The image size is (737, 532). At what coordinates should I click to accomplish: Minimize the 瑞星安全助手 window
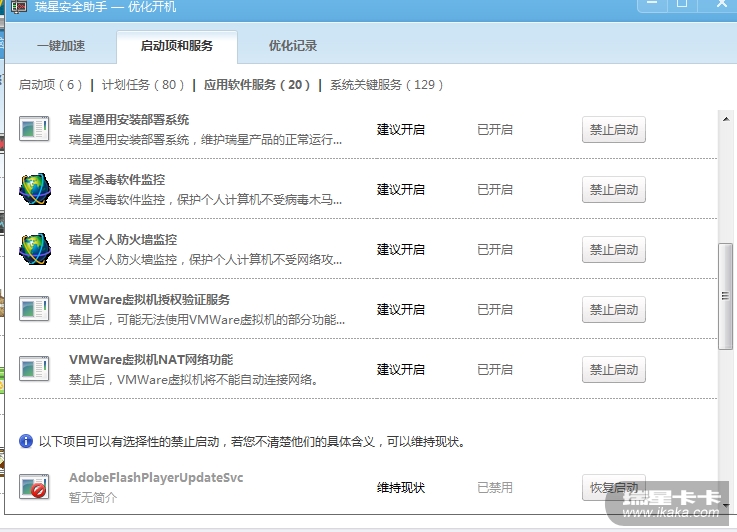pos(652,5)
